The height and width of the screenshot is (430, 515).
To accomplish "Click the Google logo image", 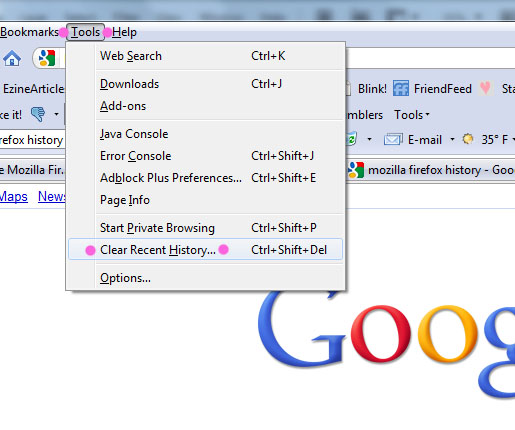I will [387, 343].
